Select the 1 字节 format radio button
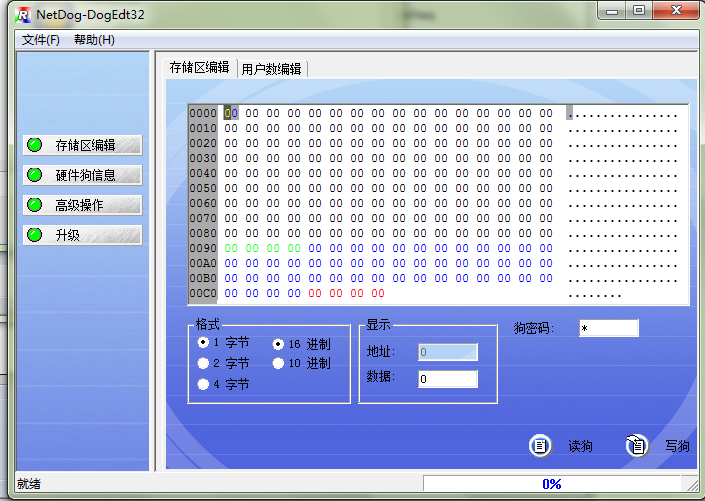This screenshot has height=501, width=705. tap(203, 343)
